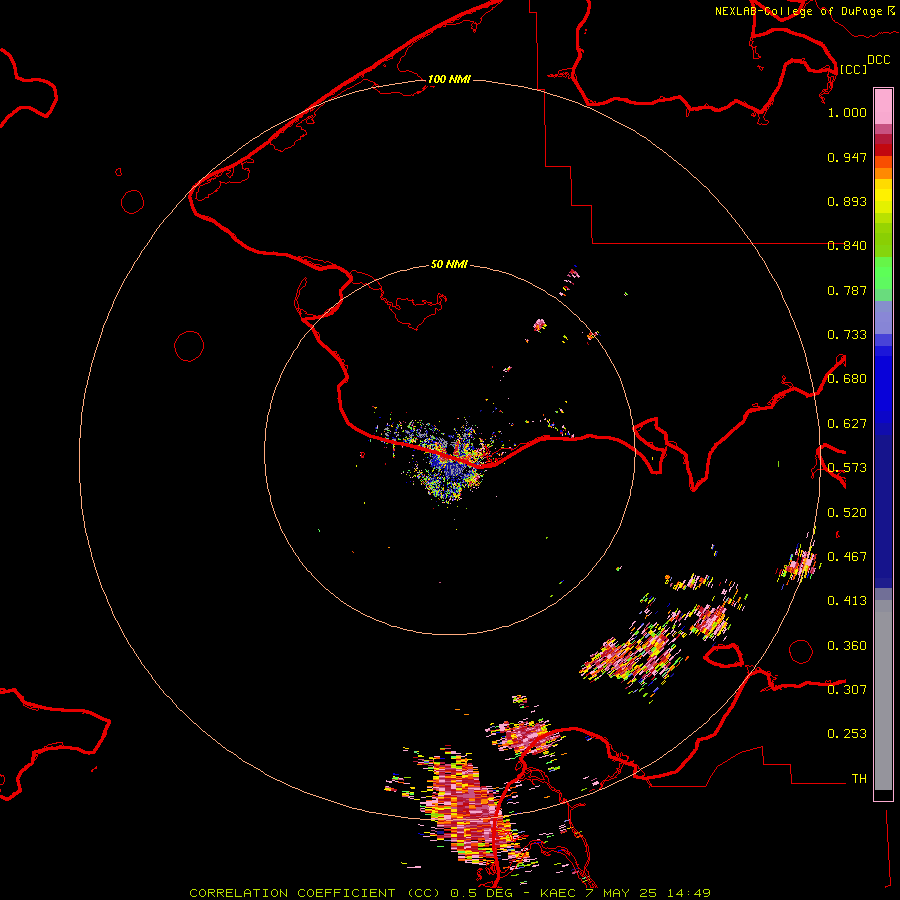Click the 0.5 DEG elevation angle text
Image resolution: width=900 pixels, height=900 pixels.
(482, 893)
